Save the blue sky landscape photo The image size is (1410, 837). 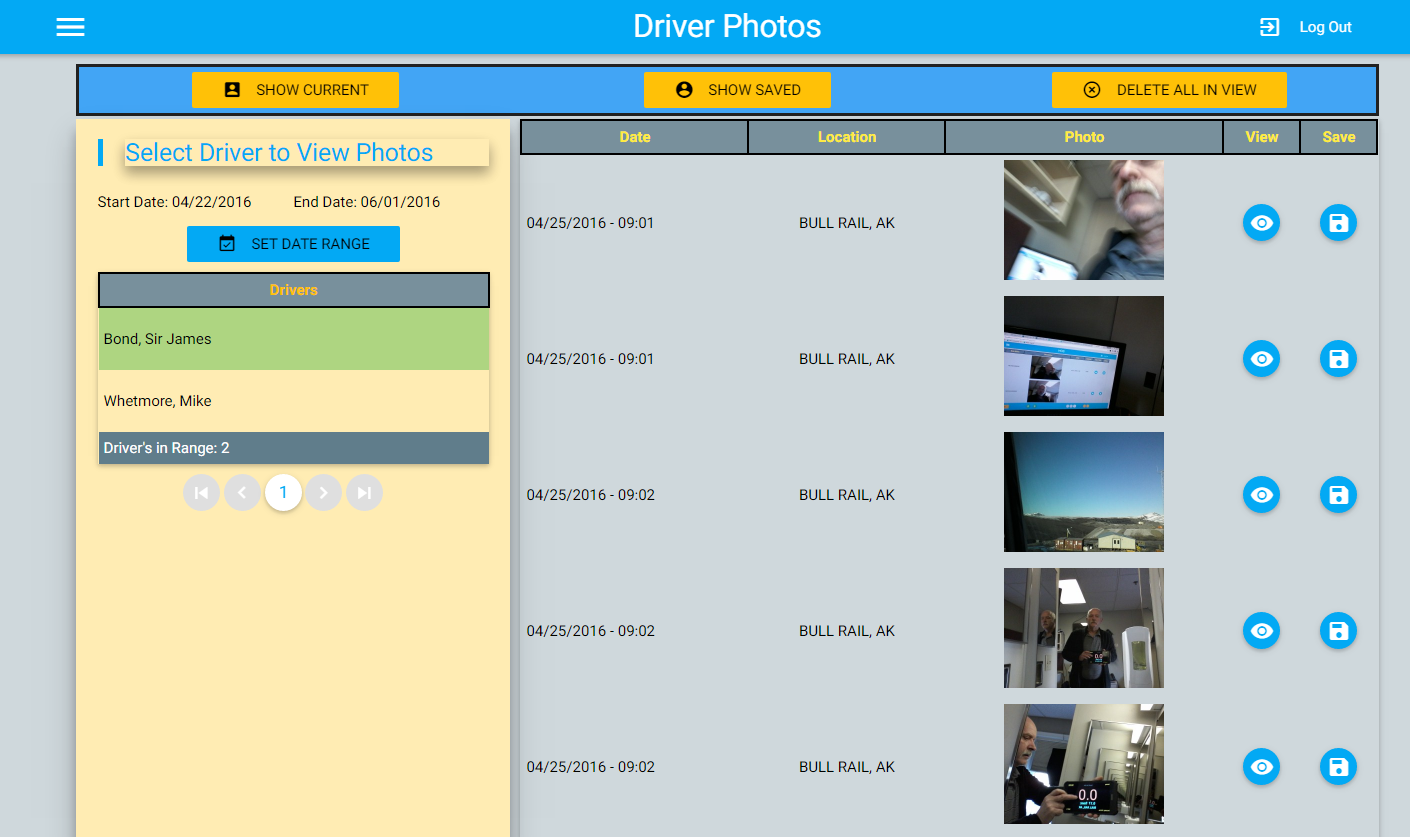click(1338, 495)
